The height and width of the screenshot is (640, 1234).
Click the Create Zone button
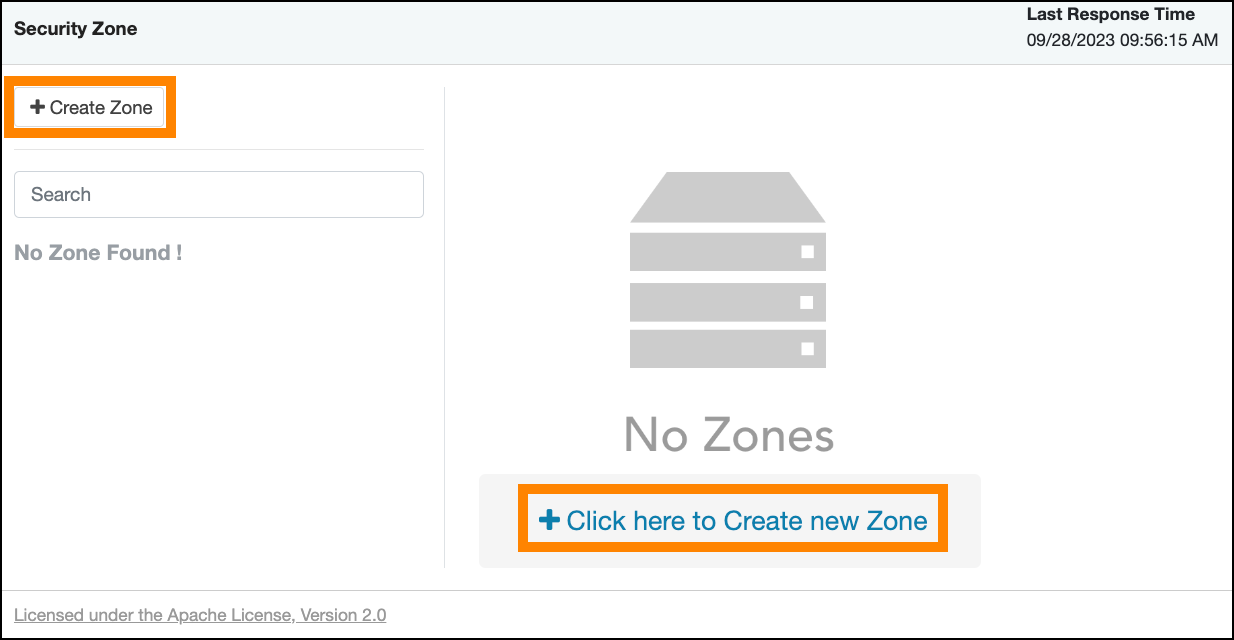click(x=91, y=107)
